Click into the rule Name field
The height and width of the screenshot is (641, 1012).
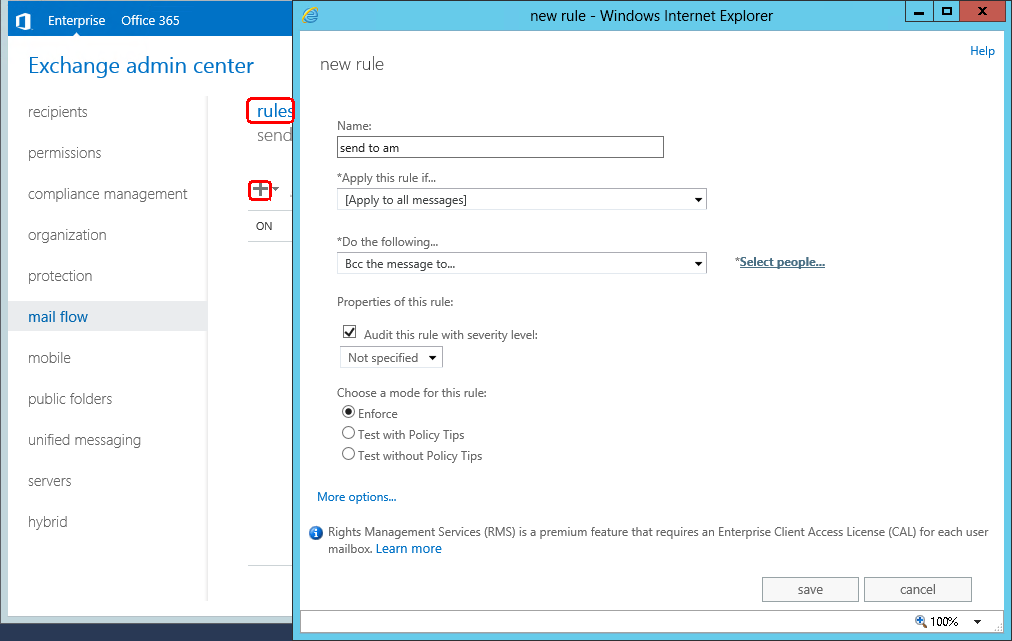(x=500, y=147)
